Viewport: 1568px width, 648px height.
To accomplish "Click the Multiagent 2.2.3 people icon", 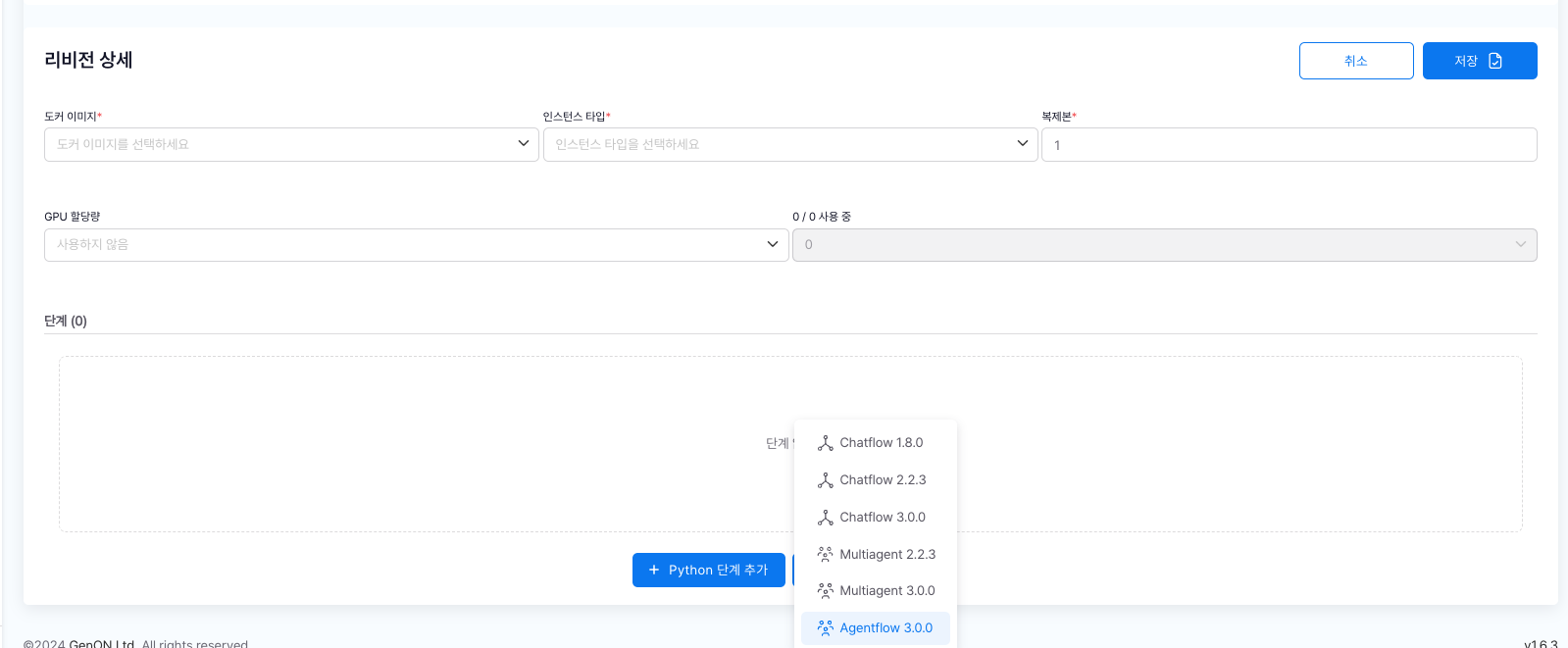I will 826,554.
